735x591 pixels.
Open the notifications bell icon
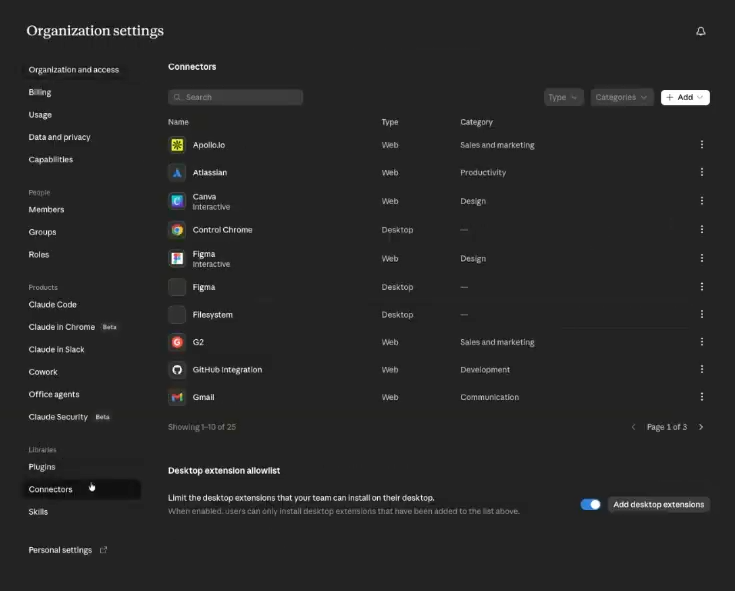700,31
